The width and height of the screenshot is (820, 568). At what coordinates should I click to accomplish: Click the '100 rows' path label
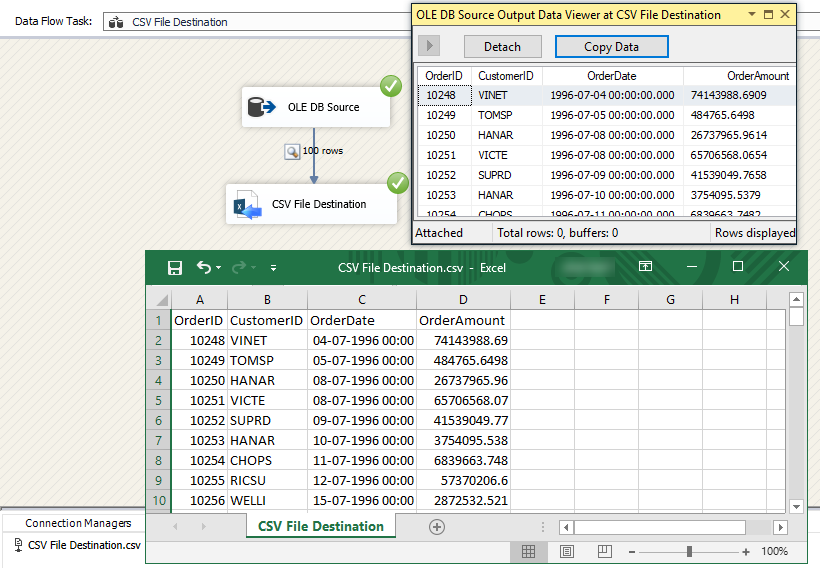[323, 151]
